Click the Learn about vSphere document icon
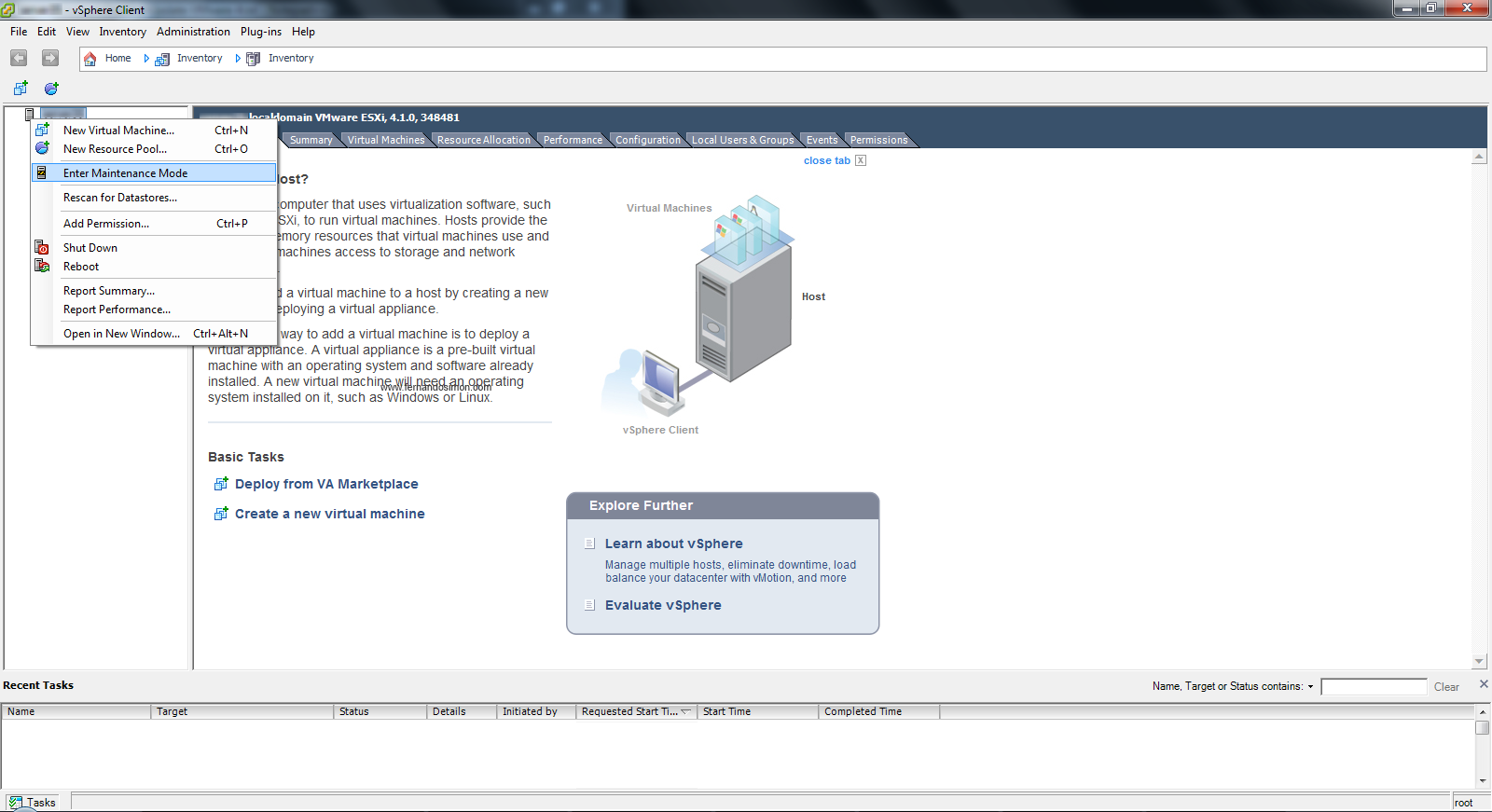The height and width of the screenshot is (812, 1492). click(589, 544)
